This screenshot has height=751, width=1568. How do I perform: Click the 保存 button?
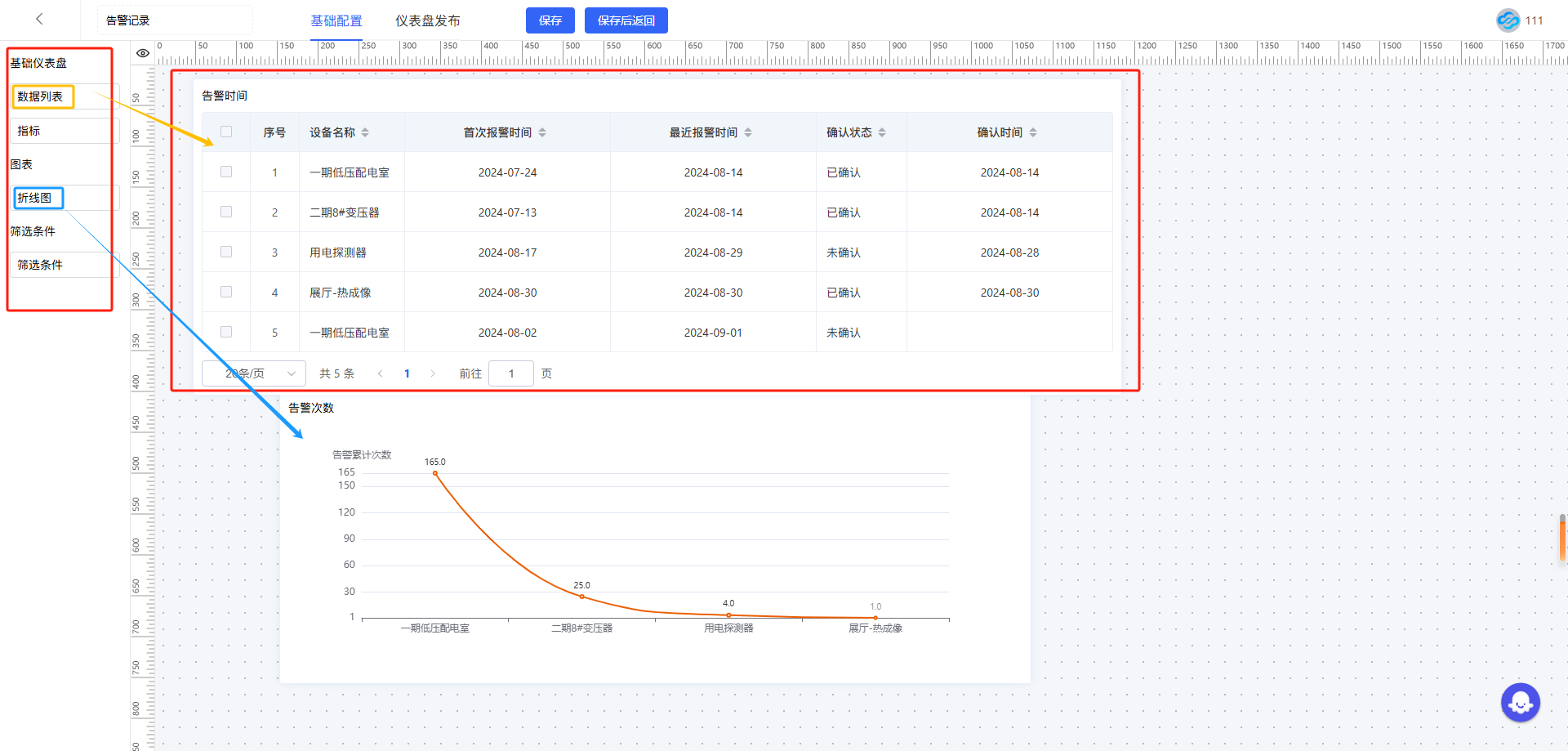point(550,20)
